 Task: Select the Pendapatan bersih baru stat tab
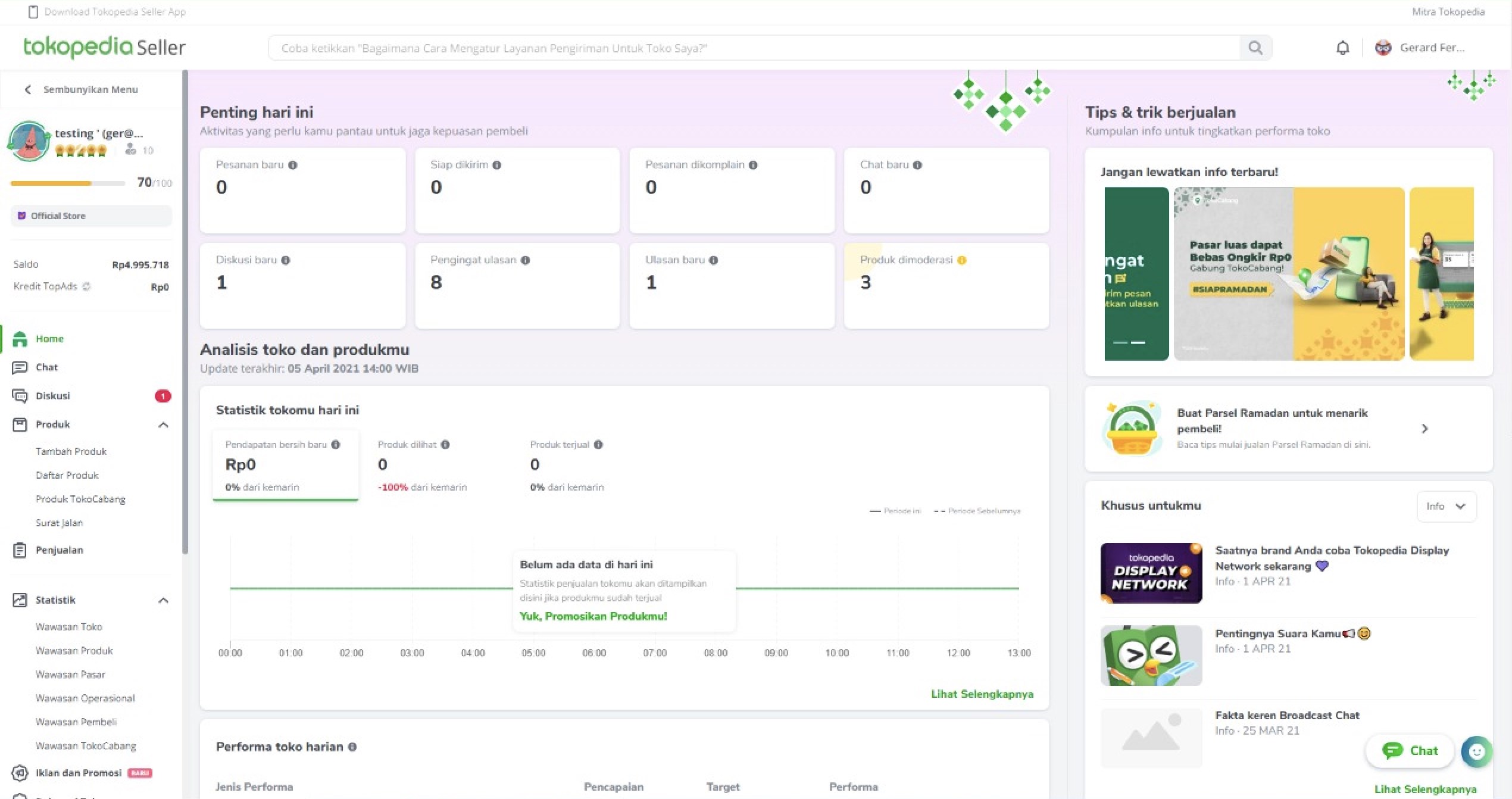(x=286, y=465)
